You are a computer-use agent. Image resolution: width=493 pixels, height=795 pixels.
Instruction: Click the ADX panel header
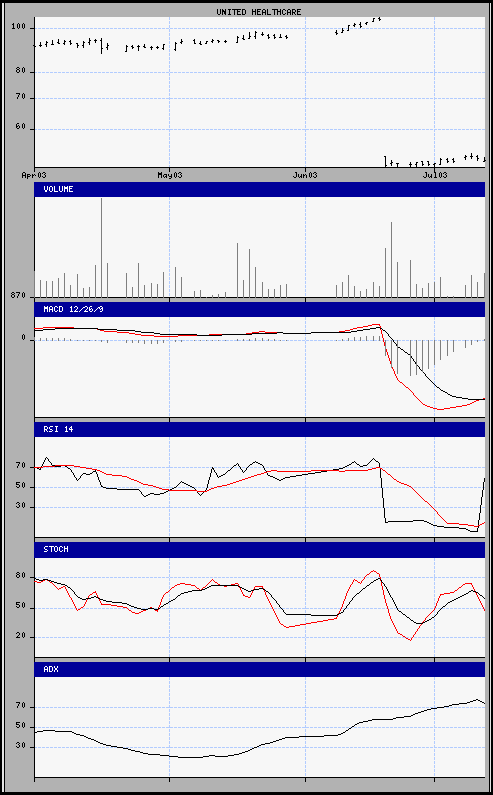[x=260, y=669]
